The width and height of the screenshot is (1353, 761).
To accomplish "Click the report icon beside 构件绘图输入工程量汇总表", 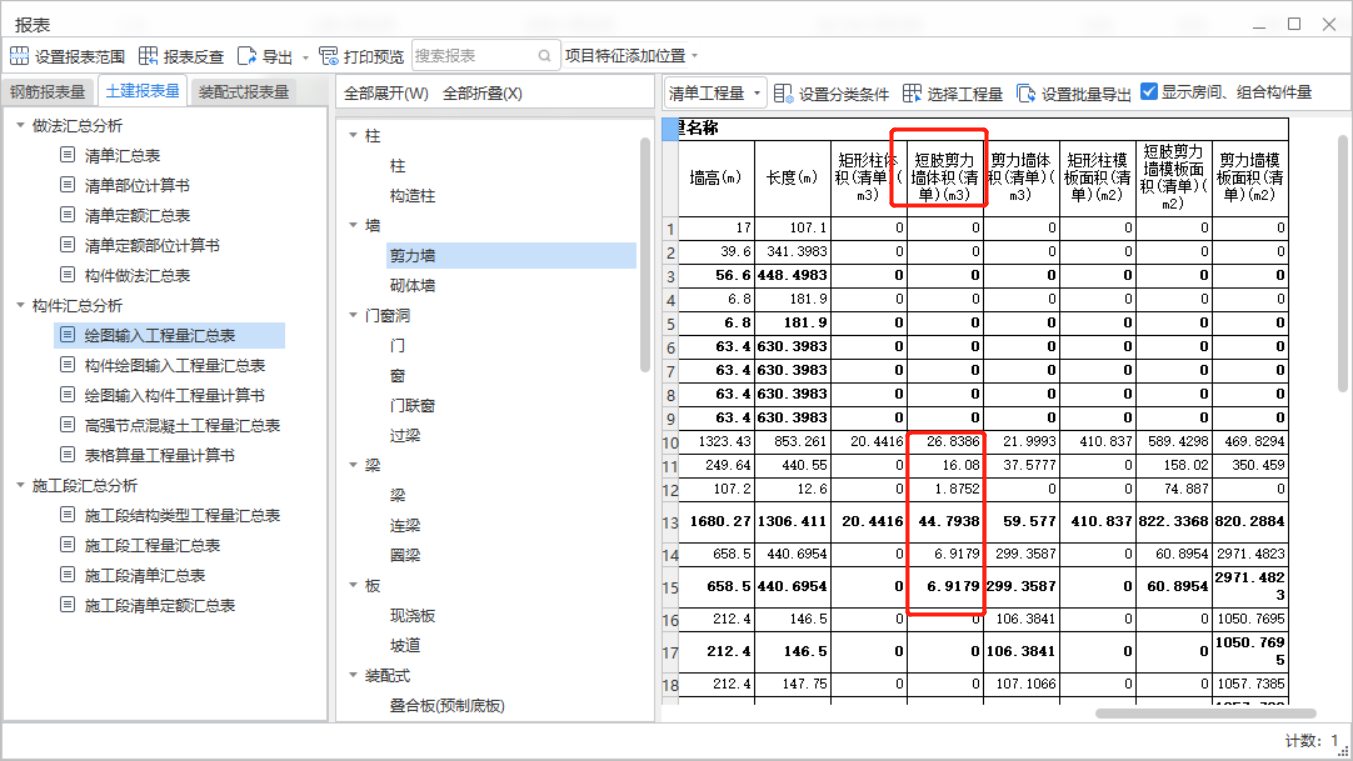I will tap(67, 365).
